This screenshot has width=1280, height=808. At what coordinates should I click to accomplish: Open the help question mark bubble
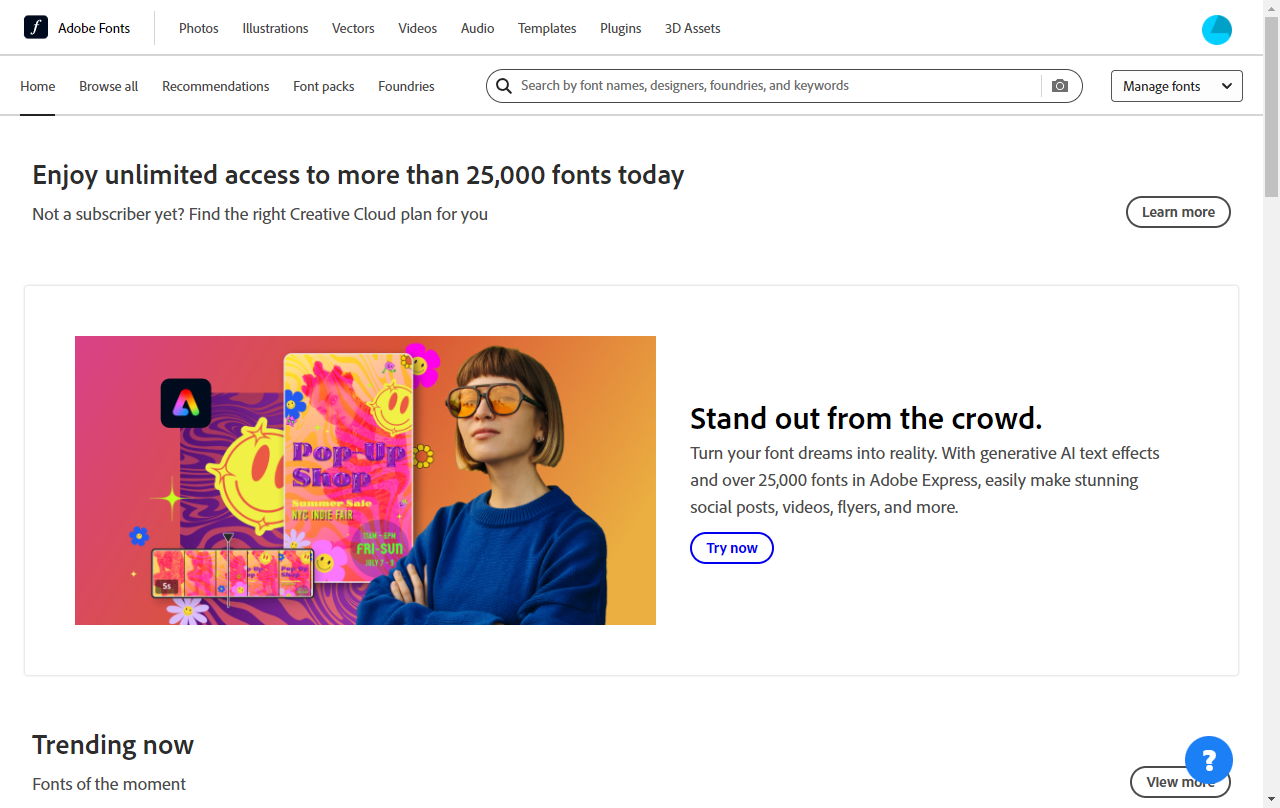(x=1208, y=760)
